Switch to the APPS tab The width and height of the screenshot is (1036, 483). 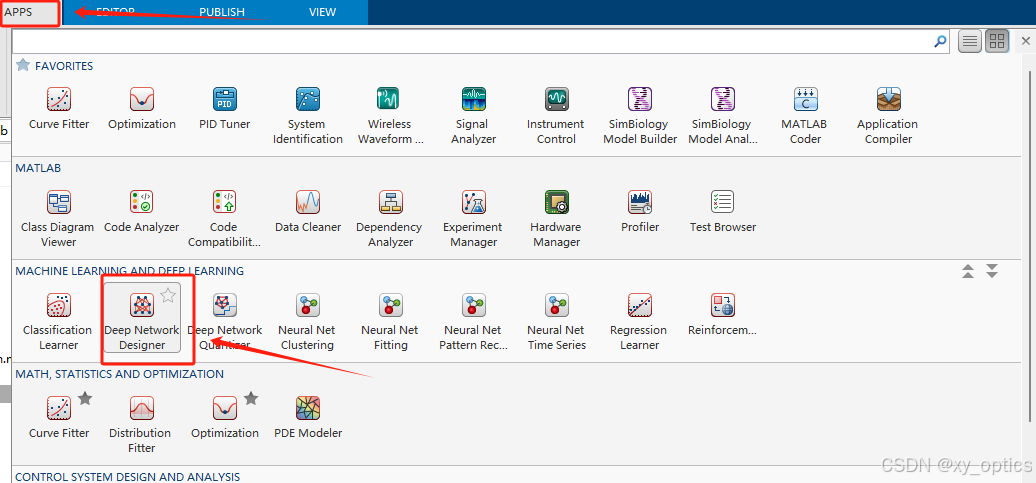pyautogui.click(x=18, y=12)
